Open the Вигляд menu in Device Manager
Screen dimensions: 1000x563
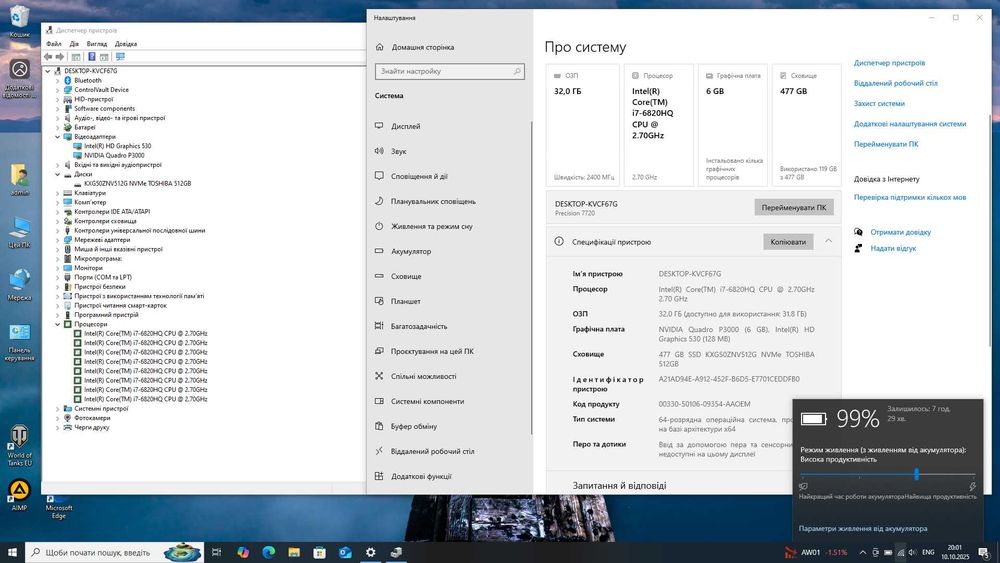pos(97,44)
